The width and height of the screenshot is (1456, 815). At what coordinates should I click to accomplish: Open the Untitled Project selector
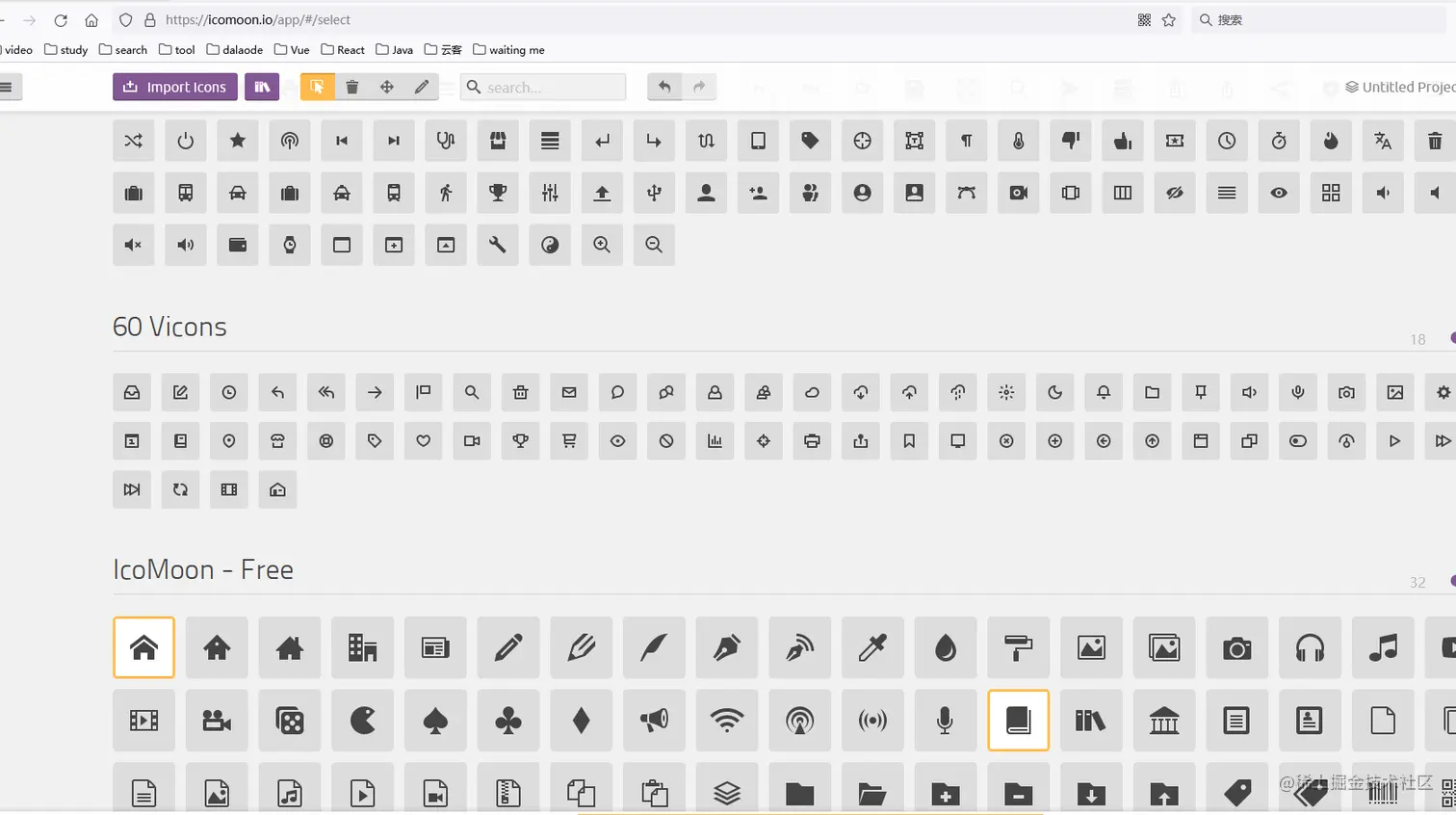pyautogui.click(x=1400, y=87)
